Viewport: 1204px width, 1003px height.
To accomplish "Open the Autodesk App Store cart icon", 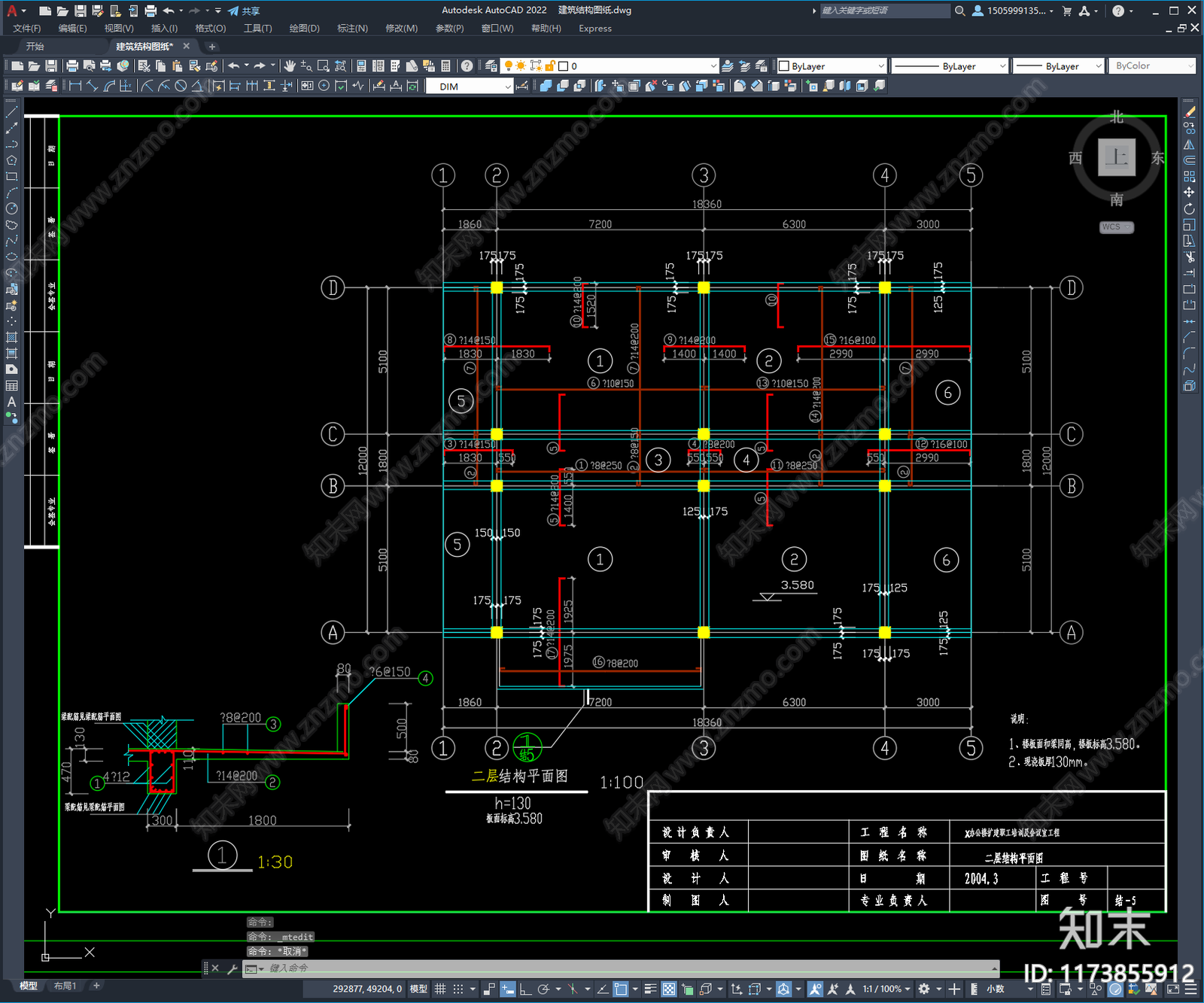I will click(x=1066, y=11).
